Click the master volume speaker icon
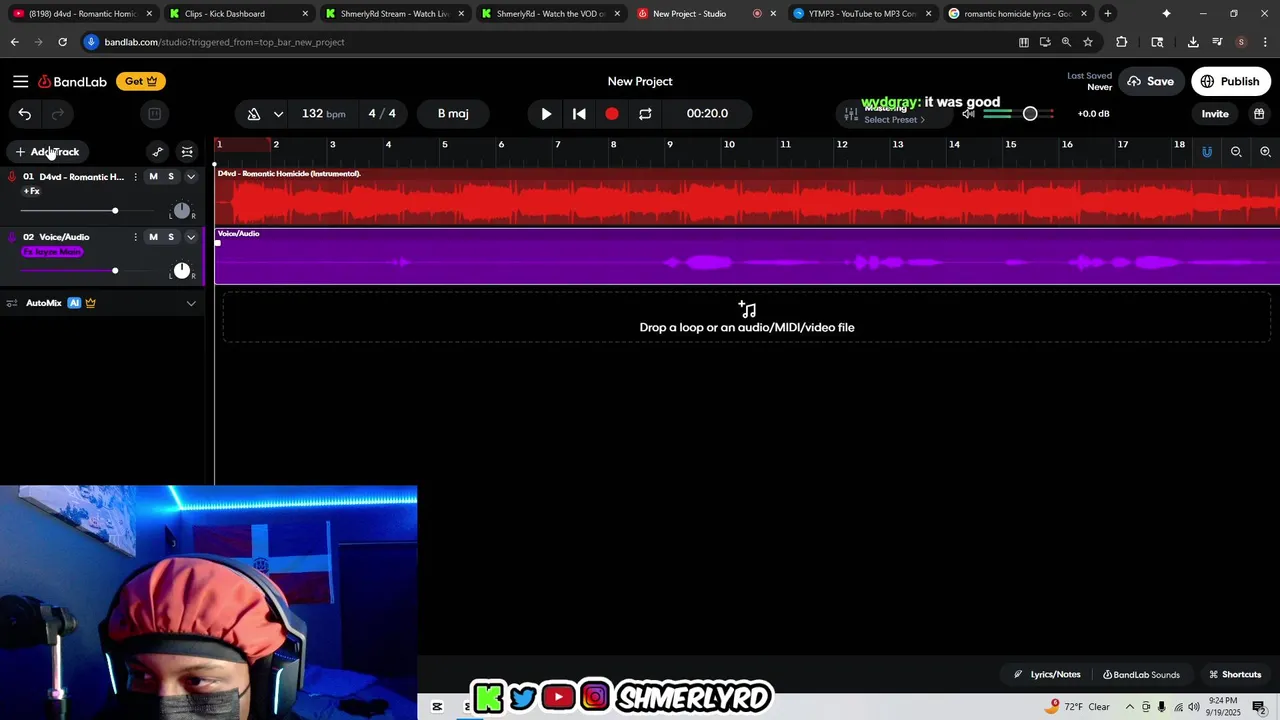This screenshot has height=720, width=1280. (968, 114)
